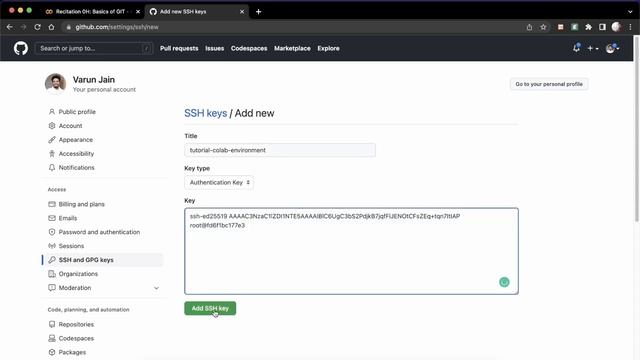640x360 pixels.
Task: Click the browser forward arrow
Action: 23,27
